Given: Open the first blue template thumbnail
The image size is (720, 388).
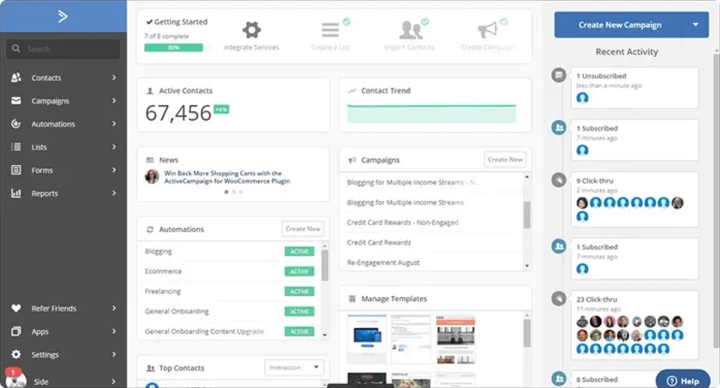Looking at the screenshot, I should (x=366, y=340).
